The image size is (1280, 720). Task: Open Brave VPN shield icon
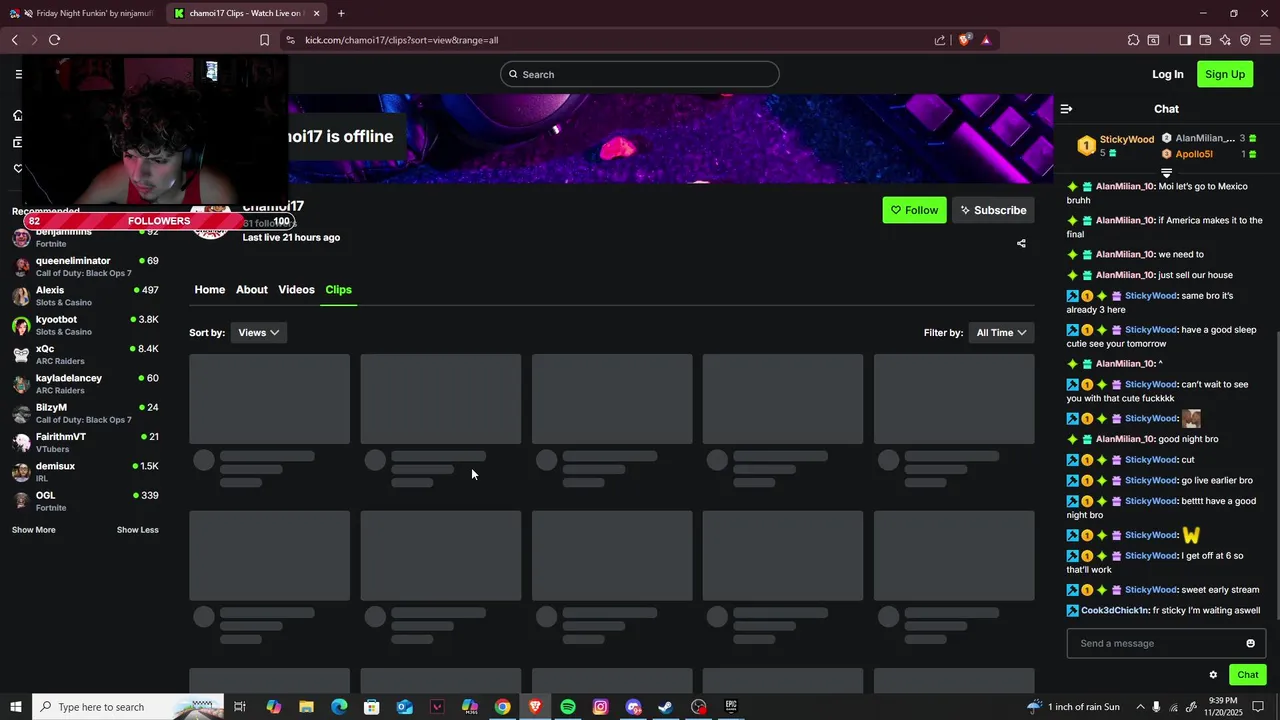coord(1245,40)
